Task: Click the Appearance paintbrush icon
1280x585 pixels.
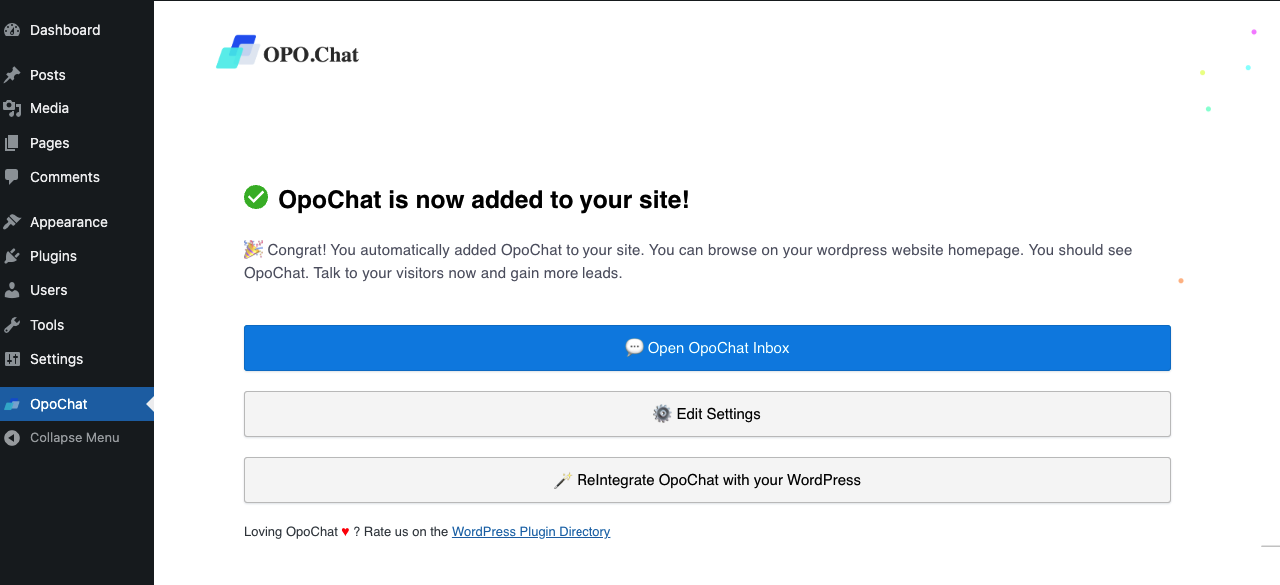Action: (12, 222)
